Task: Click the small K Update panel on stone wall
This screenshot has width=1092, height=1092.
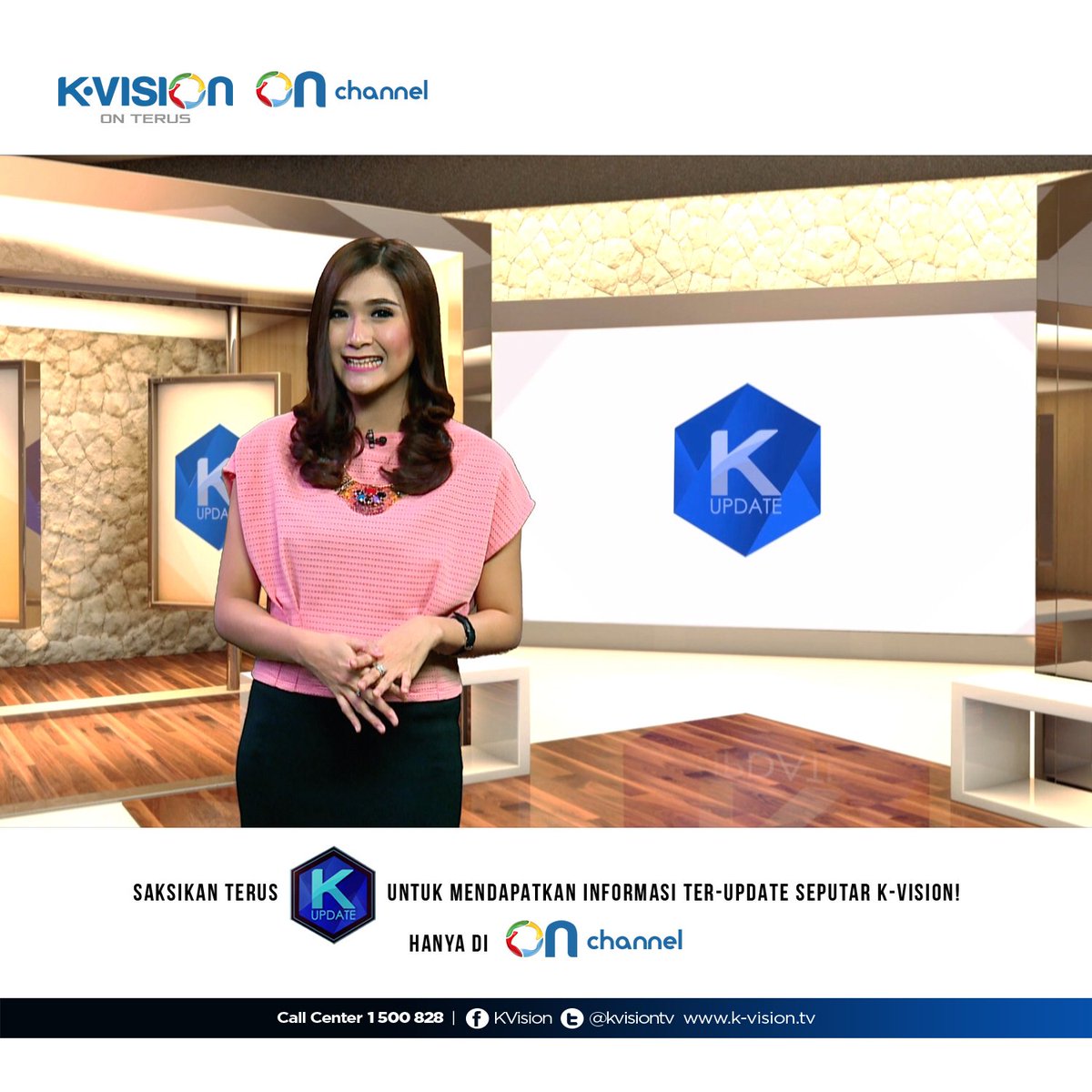Action: 207,487
